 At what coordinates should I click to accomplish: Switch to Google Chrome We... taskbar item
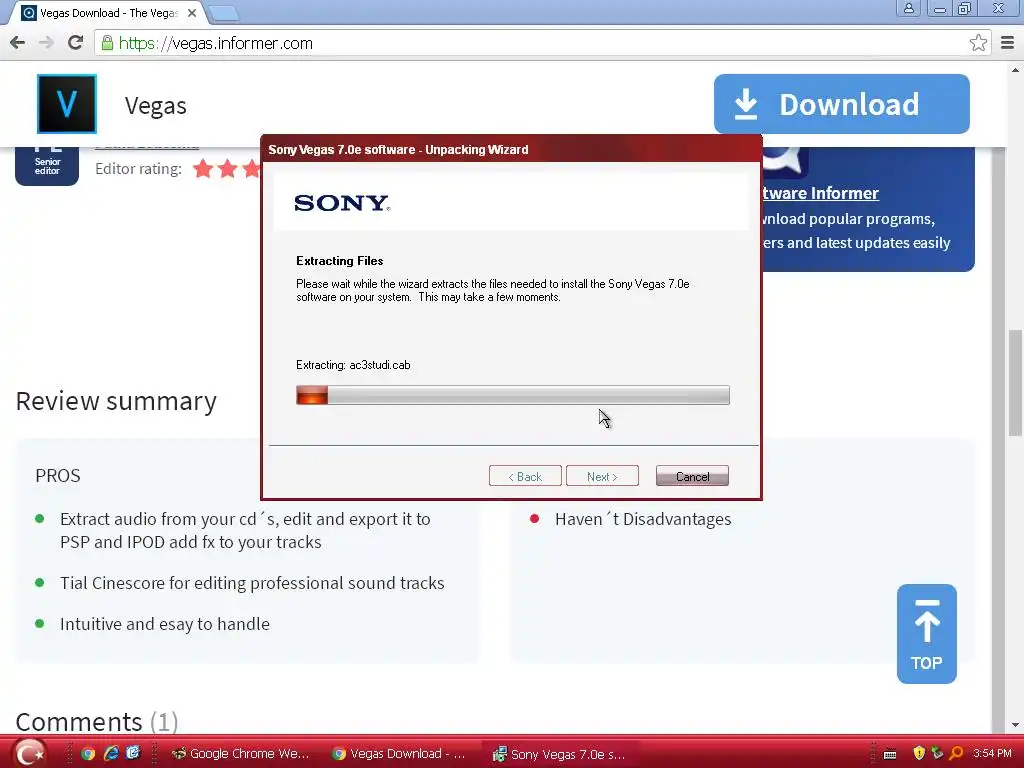tap(240, 754)
